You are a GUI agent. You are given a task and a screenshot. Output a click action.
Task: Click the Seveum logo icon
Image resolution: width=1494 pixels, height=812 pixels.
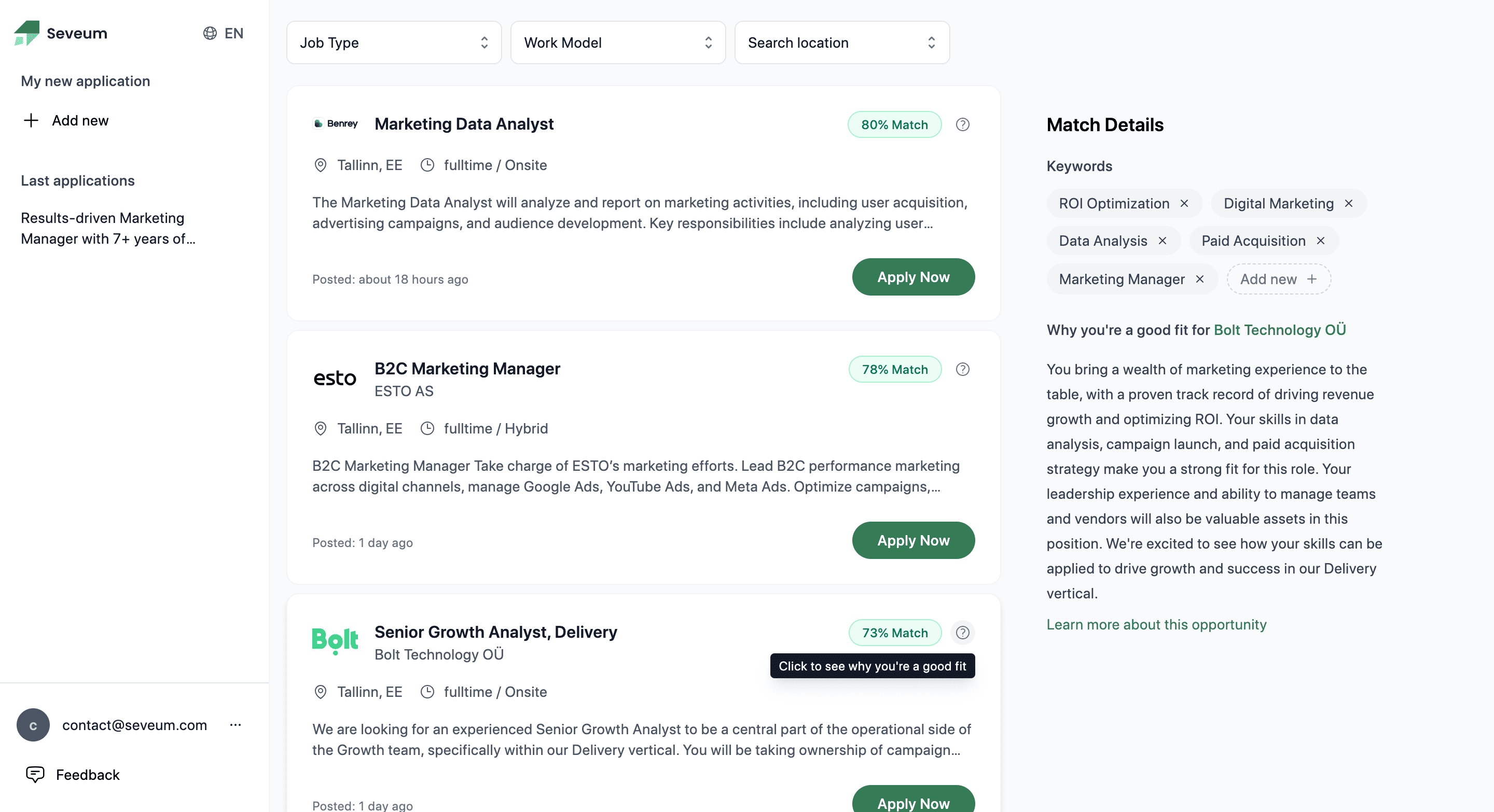click(27, 32)
